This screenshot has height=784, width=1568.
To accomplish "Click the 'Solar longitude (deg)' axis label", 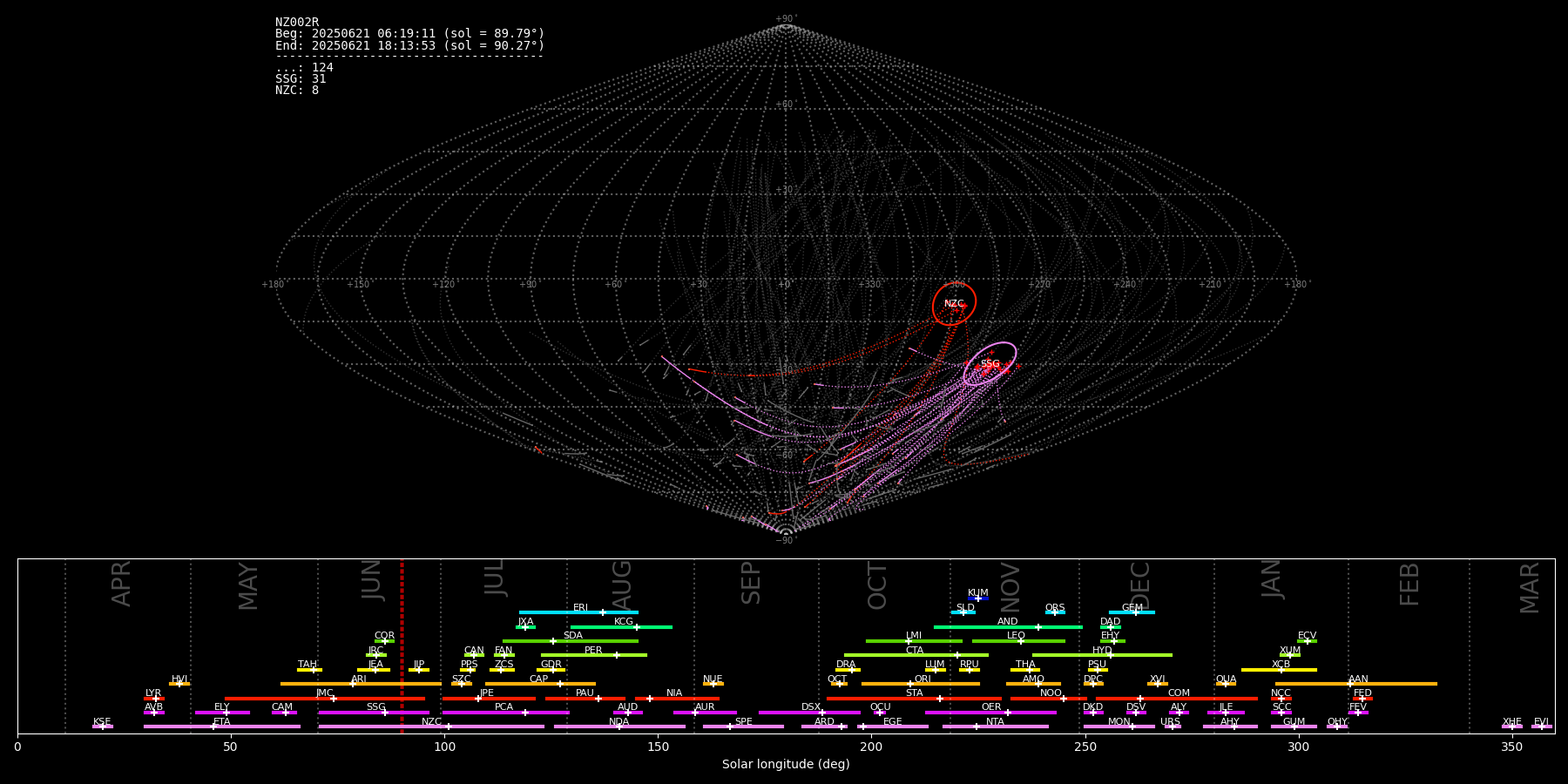I will tap(786, 765).
